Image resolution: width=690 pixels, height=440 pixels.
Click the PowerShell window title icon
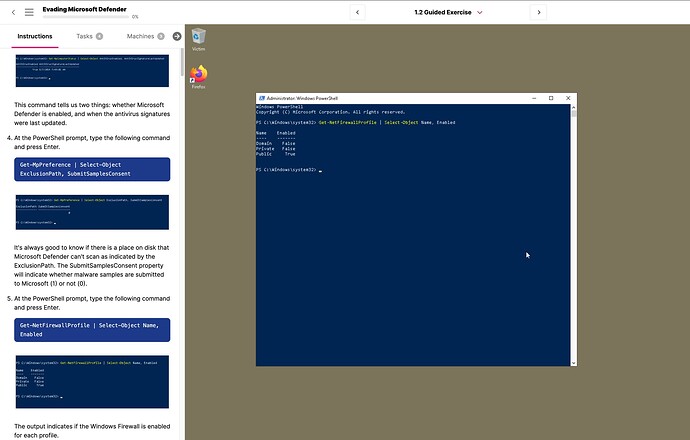point(262,98)
